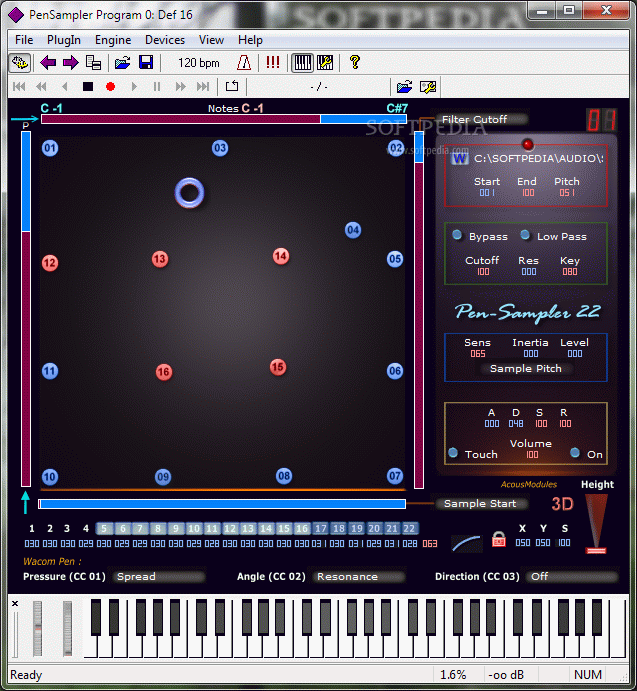Click the blue ring pen cursor
Viewport: 637px width, 691px height.
190,193
